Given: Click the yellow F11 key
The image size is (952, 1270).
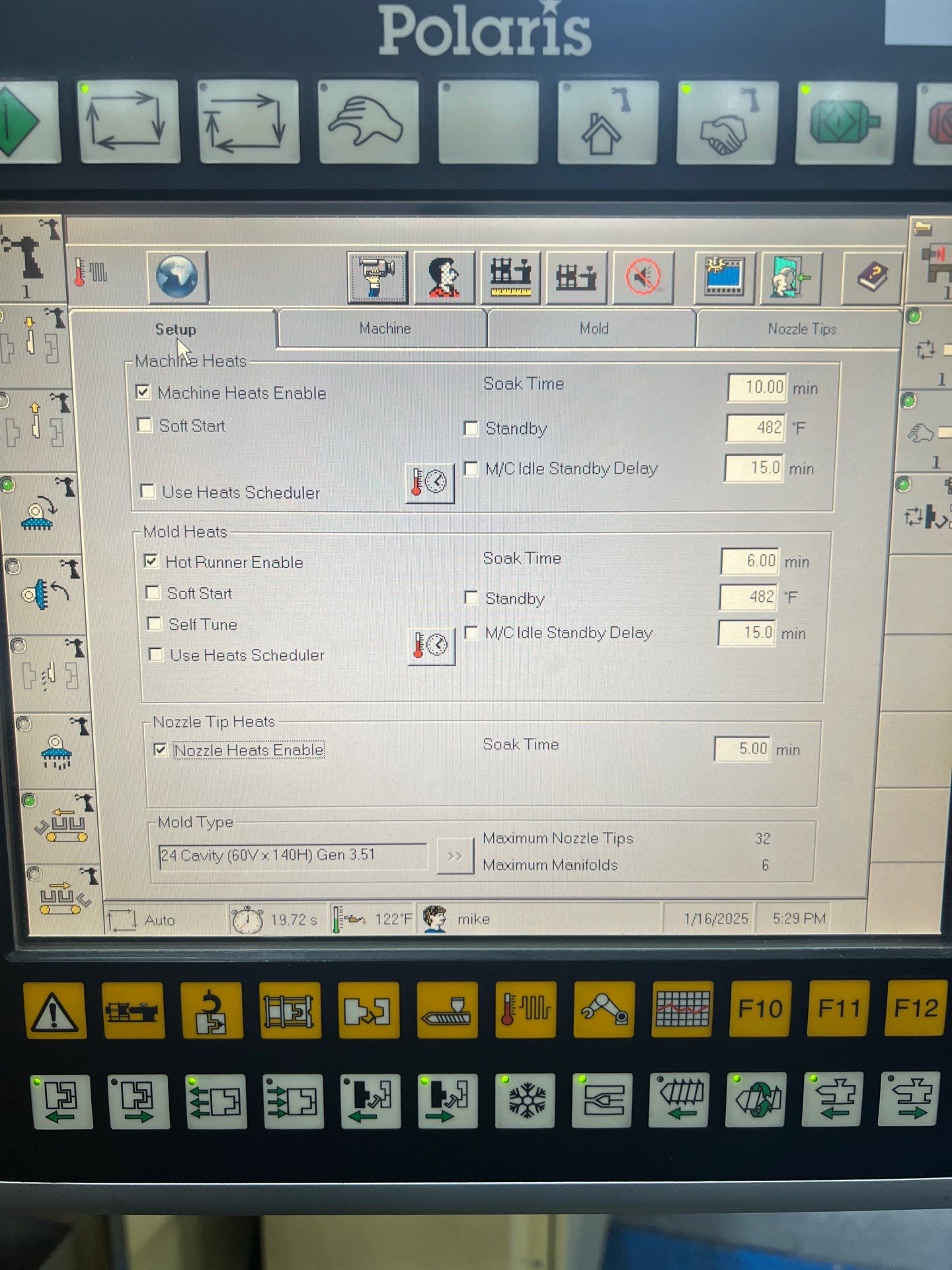Looking at the screenshot, I should (x=838, y=1009).
